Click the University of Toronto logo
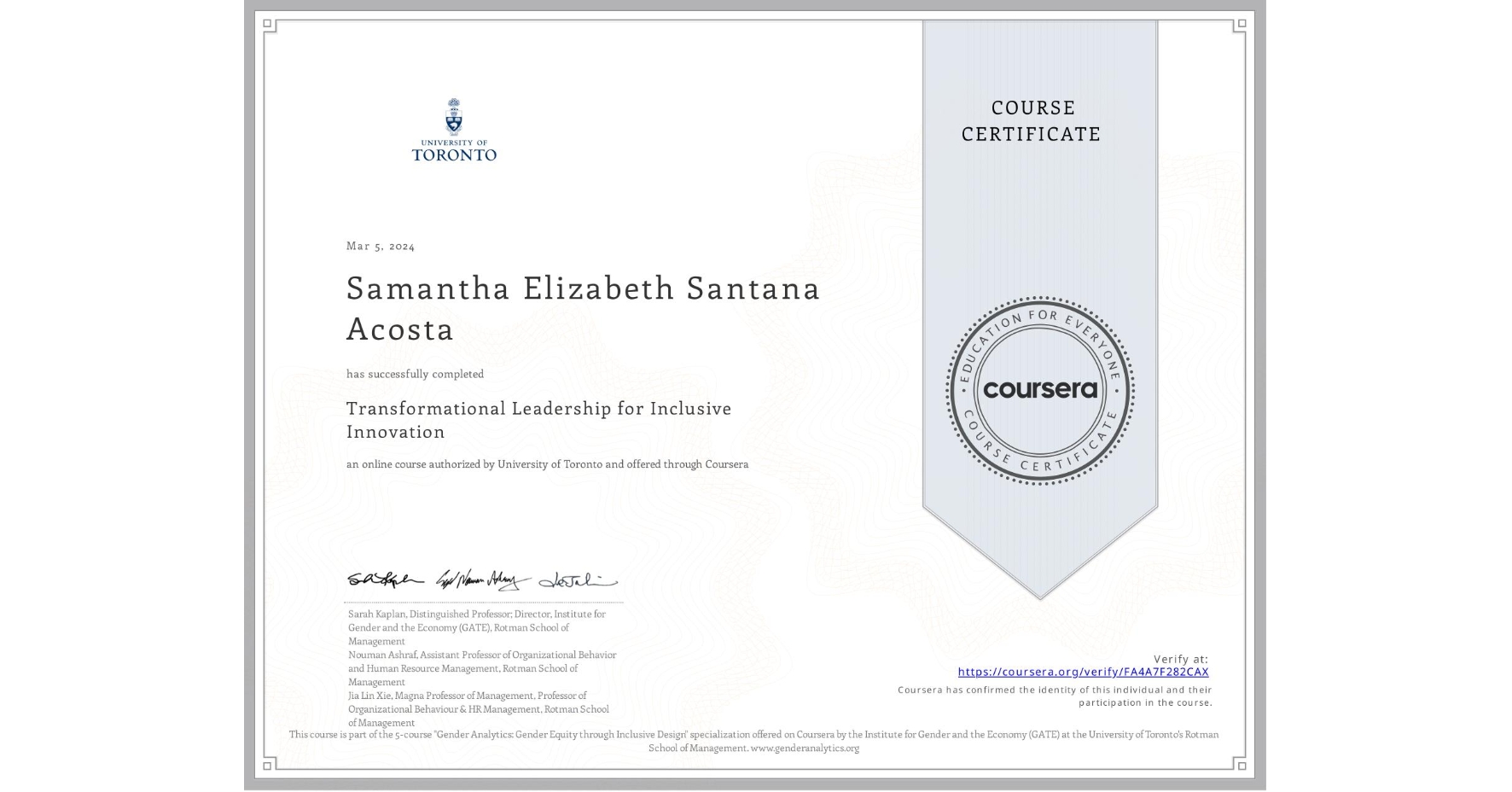1512x792 pixels. tap(454, 130)
